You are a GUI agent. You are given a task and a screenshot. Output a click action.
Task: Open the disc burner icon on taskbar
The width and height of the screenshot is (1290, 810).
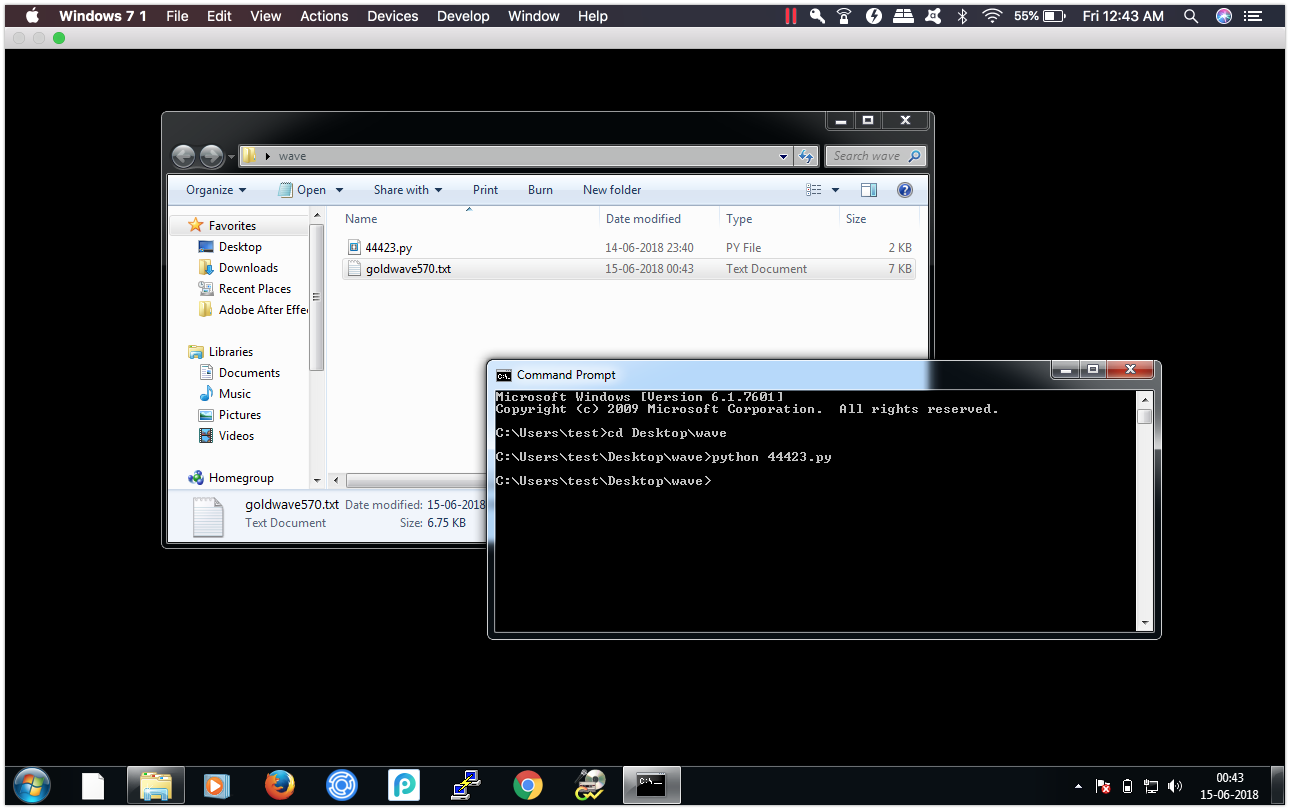point(590,785)
